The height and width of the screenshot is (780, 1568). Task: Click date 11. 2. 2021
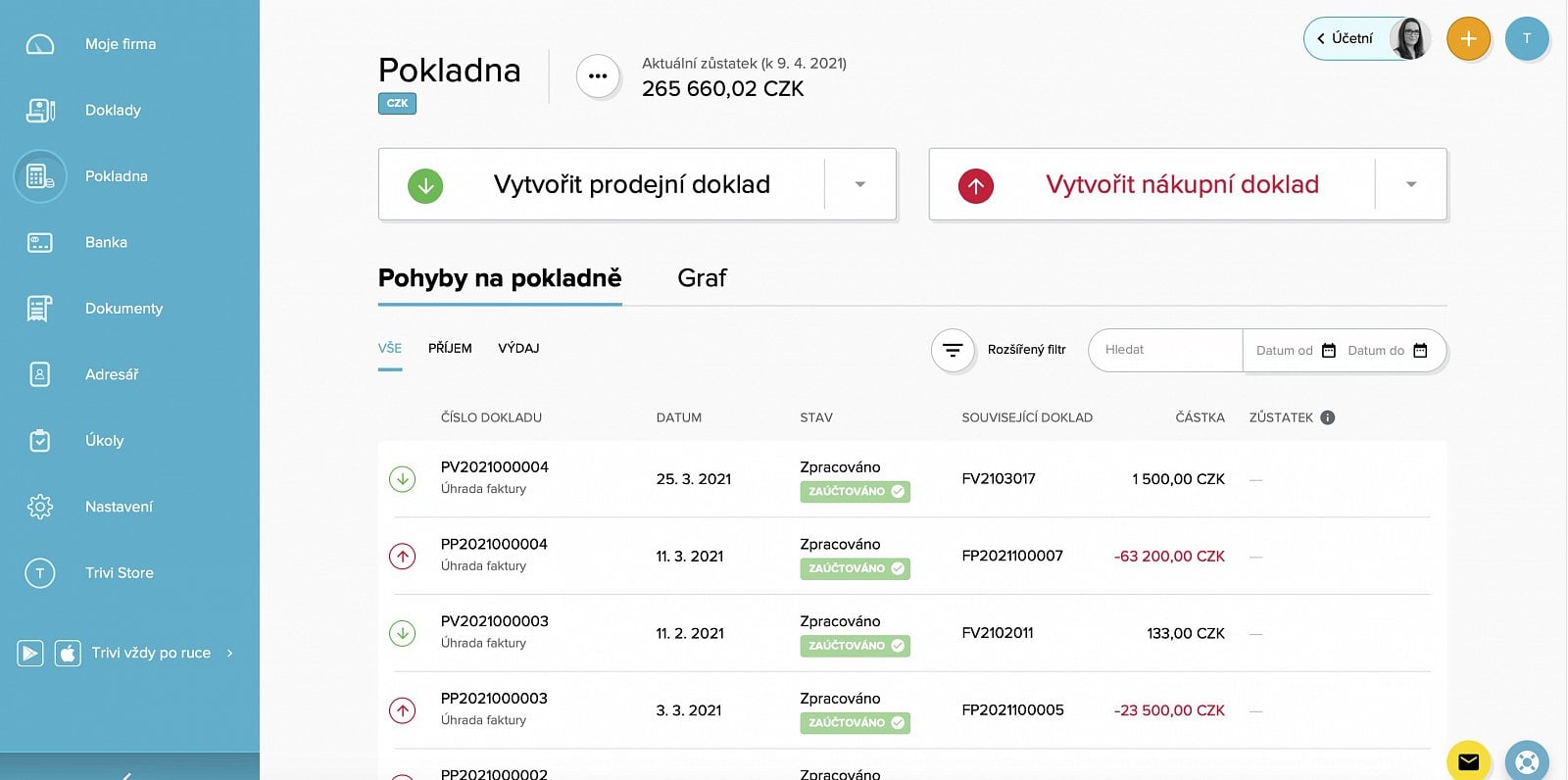click(690, 633)
